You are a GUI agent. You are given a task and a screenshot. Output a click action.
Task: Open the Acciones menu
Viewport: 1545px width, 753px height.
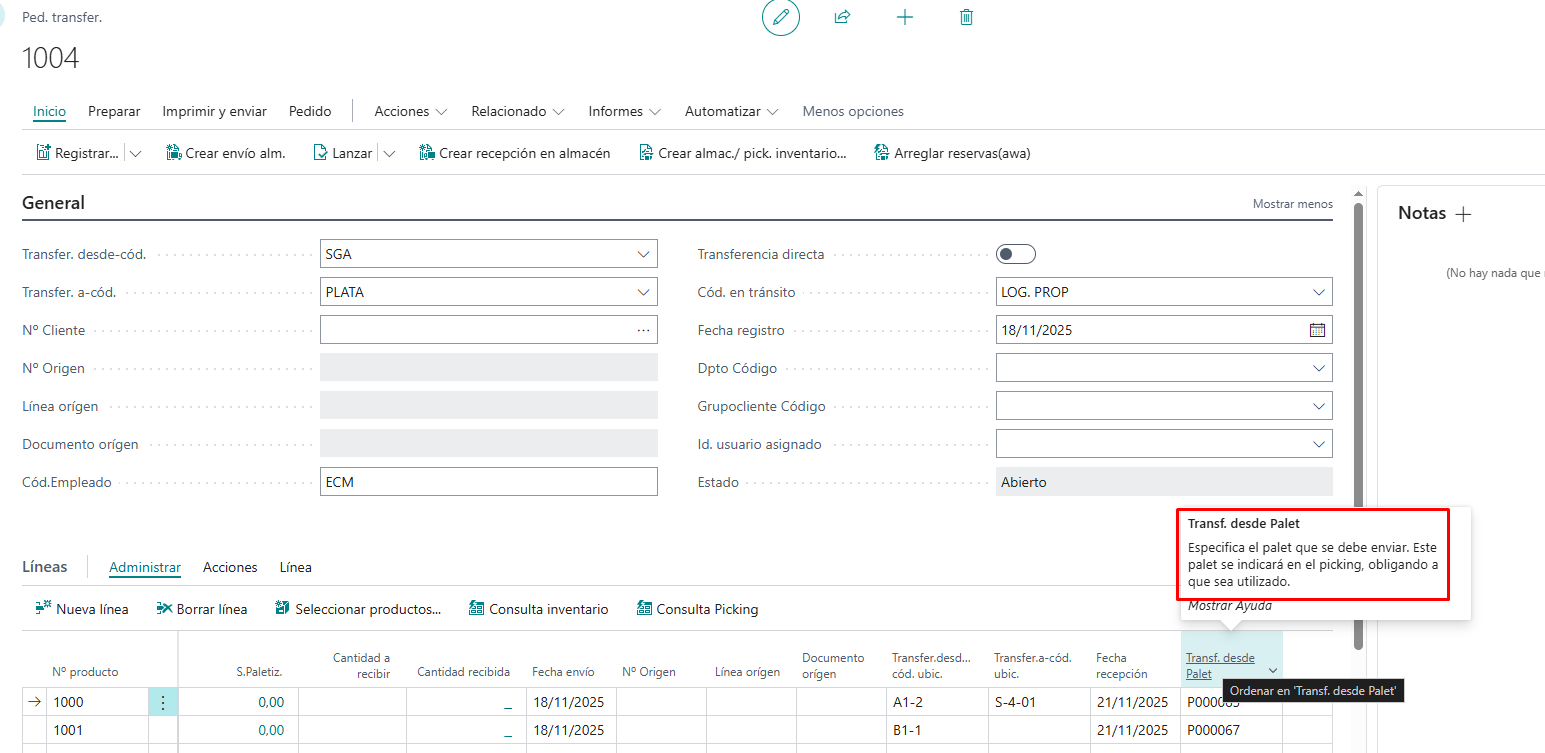coord(410,111)
